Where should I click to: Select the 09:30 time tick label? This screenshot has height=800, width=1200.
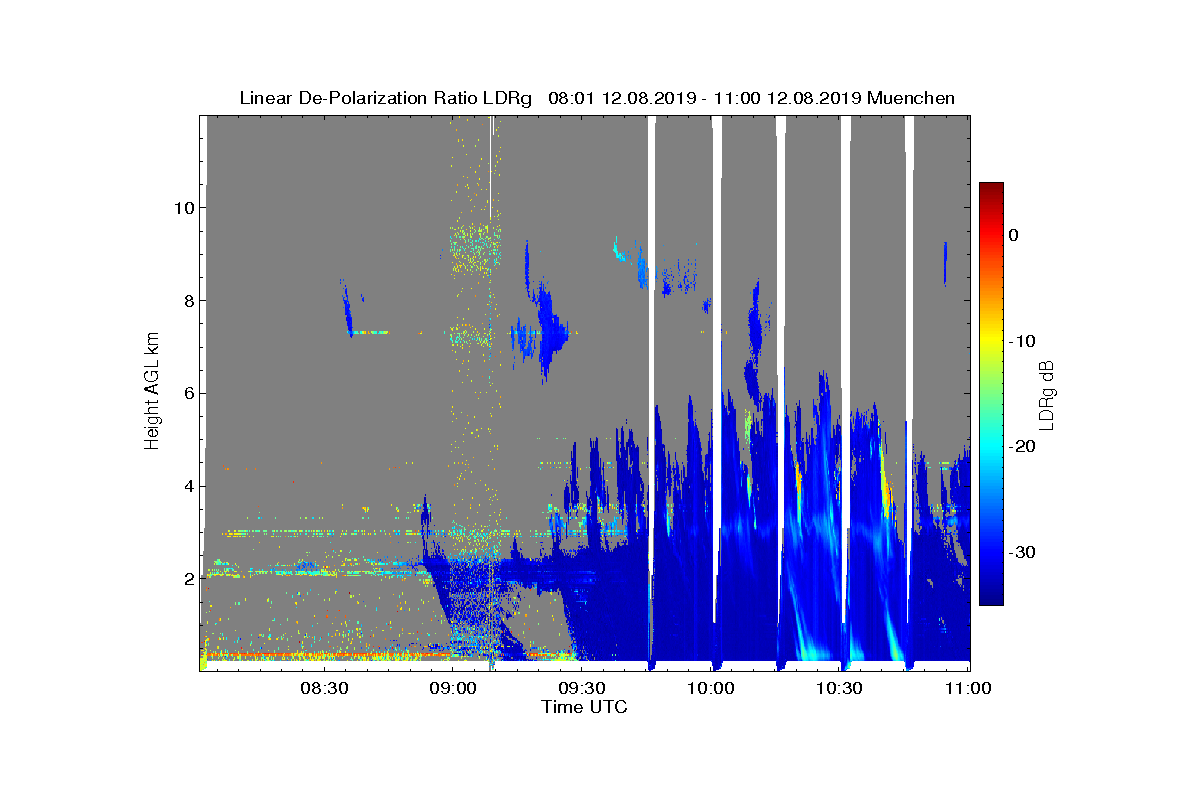[581, 689]
